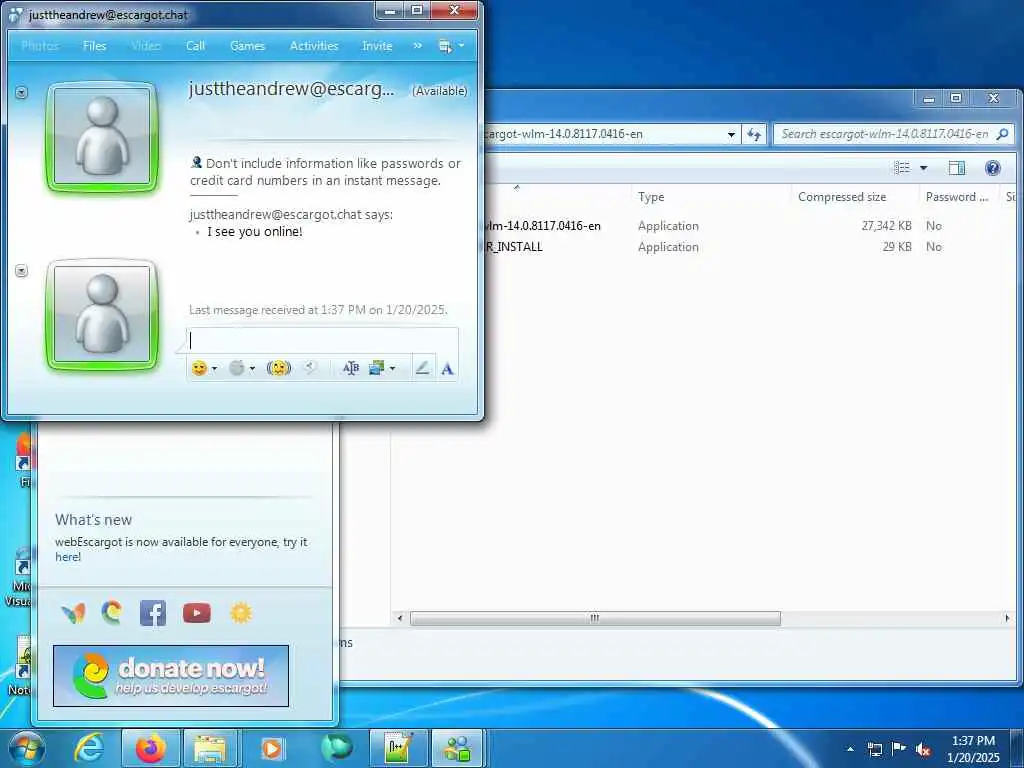Expand background picker dropdown arrow

(392, 369)
